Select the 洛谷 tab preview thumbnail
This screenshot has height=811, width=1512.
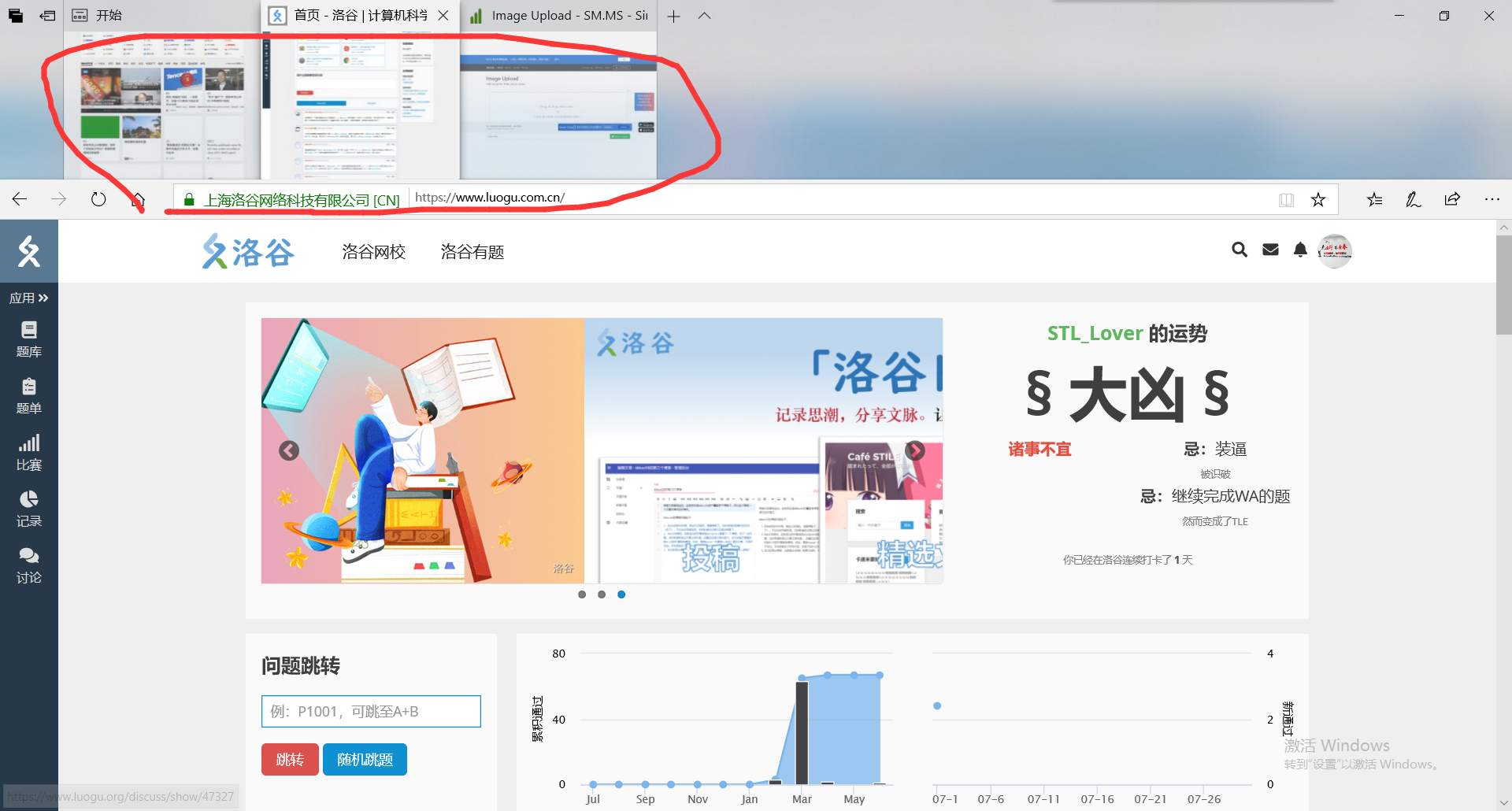coord(361,106)
